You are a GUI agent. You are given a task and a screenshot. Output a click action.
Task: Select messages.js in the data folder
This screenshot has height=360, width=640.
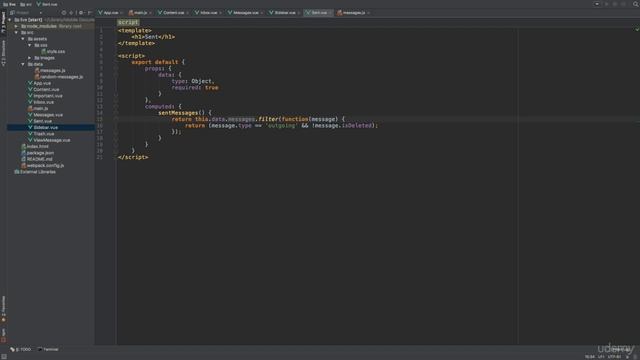tap(49, 71)
